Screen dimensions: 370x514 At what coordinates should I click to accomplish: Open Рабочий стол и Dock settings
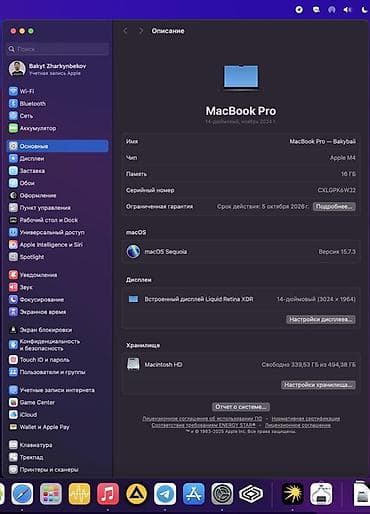pyautogui.click(x=57, y=220)
